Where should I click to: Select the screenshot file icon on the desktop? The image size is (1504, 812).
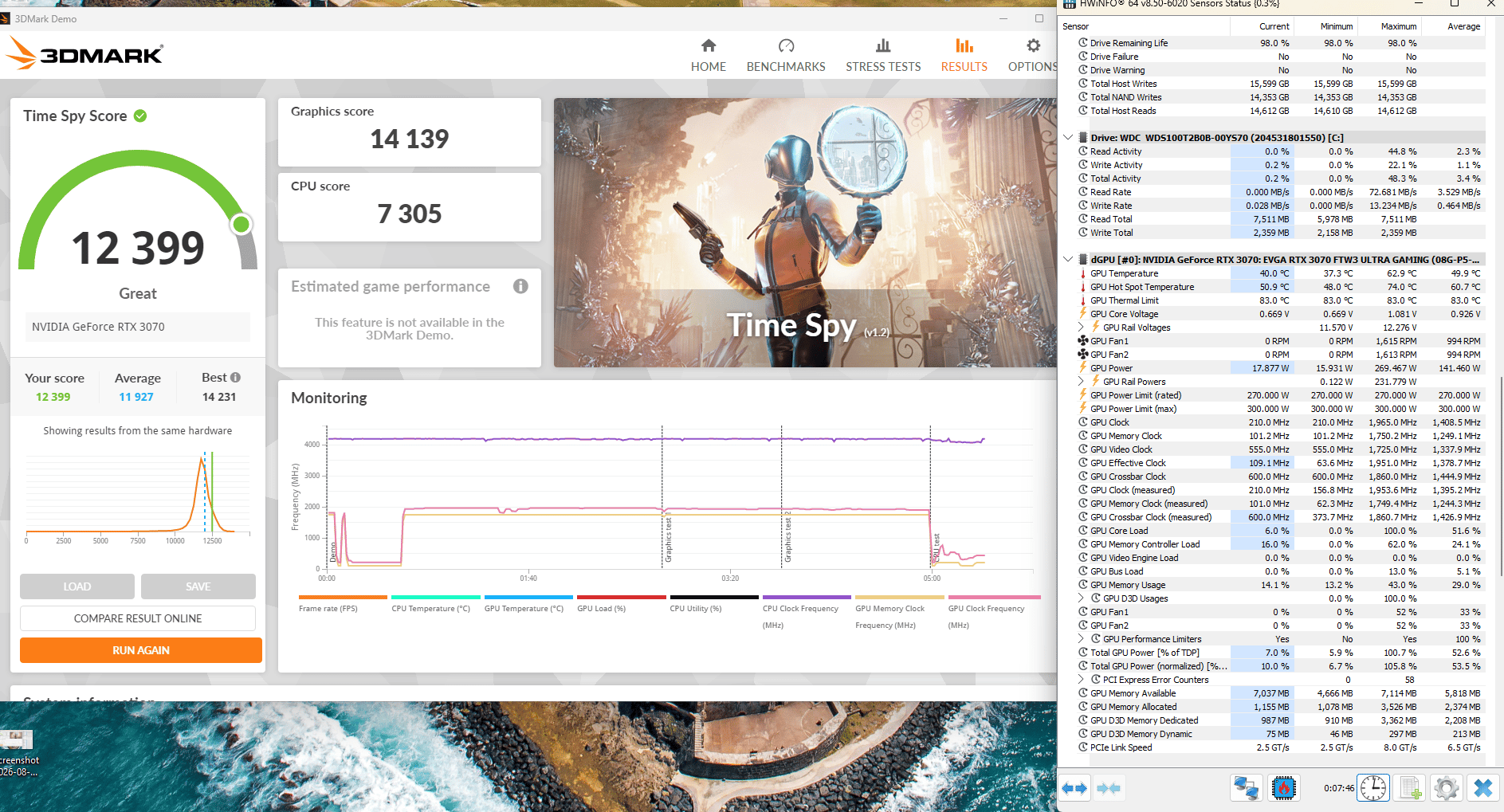pos(16,739)
